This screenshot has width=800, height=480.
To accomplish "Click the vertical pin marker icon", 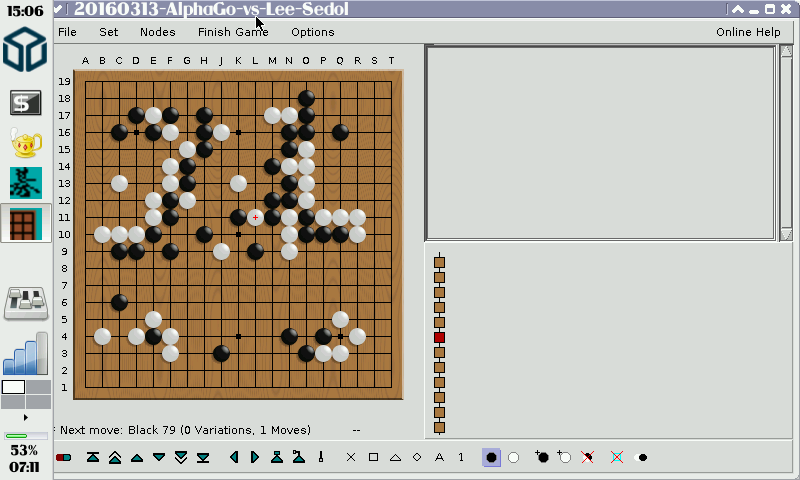I will click(x=321, y=457).
